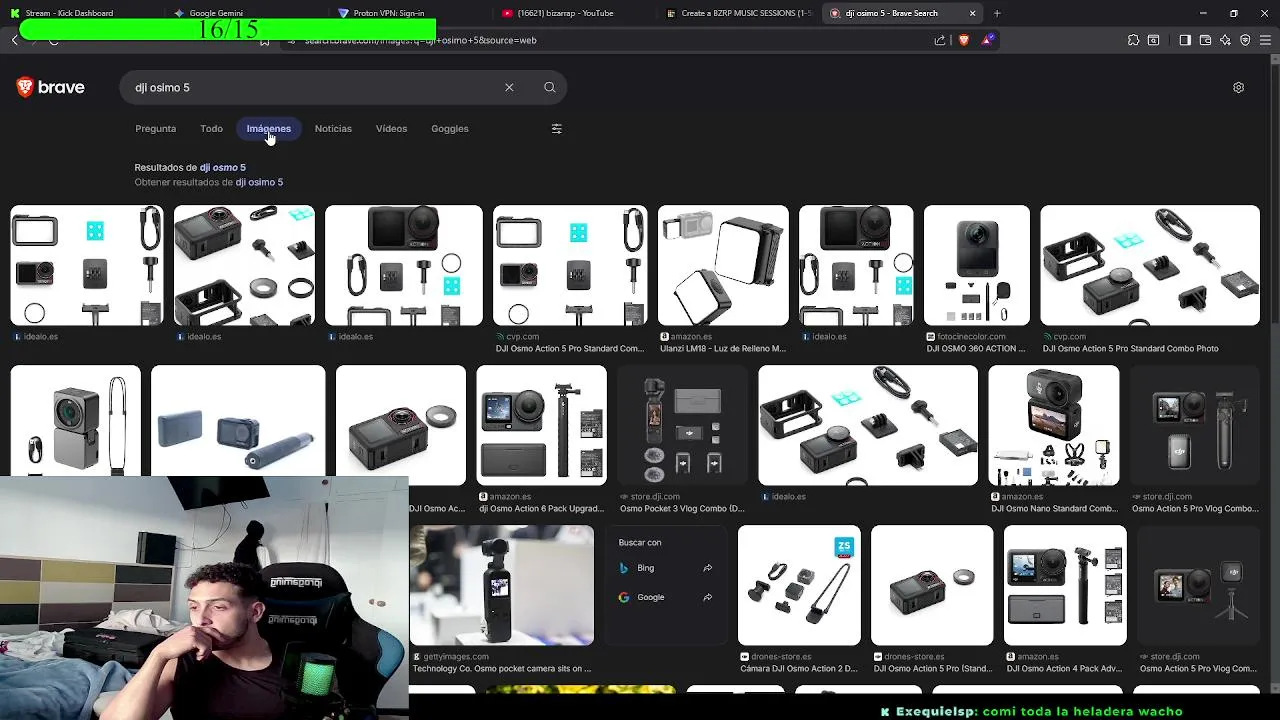Viewport: 1280px width, 720px height.
Task: Open the Leo AI sparkle icon
Action: (1225, 40)
